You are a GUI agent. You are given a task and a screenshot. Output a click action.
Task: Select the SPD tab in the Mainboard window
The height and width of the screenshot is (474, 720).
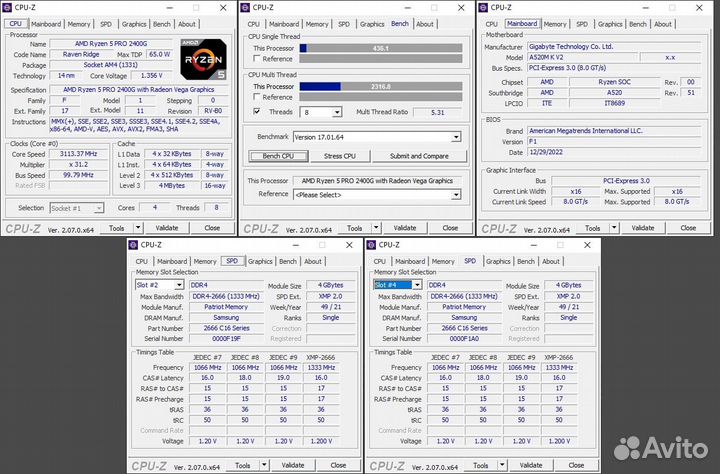click(582, 24)
